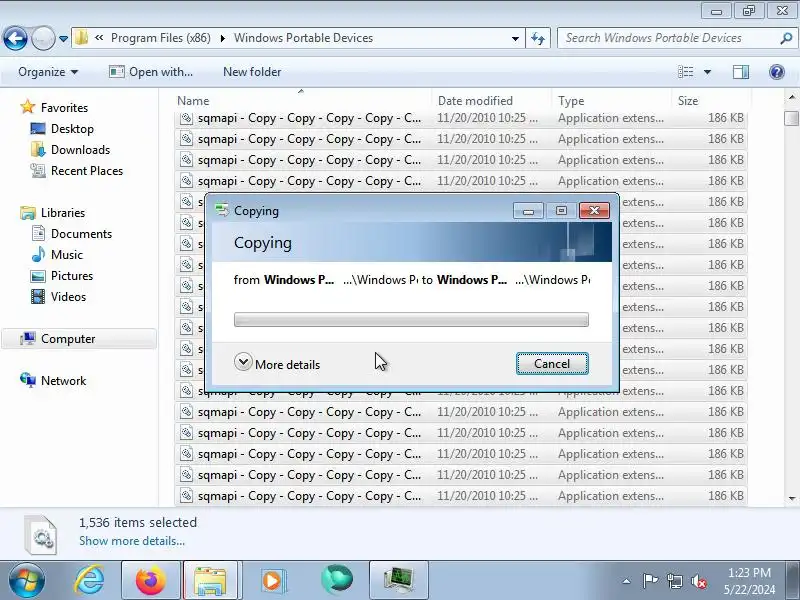This screenshot has width=800, height=600.
Task: Click the folder icon in the address bar
Action: (82, 38)
